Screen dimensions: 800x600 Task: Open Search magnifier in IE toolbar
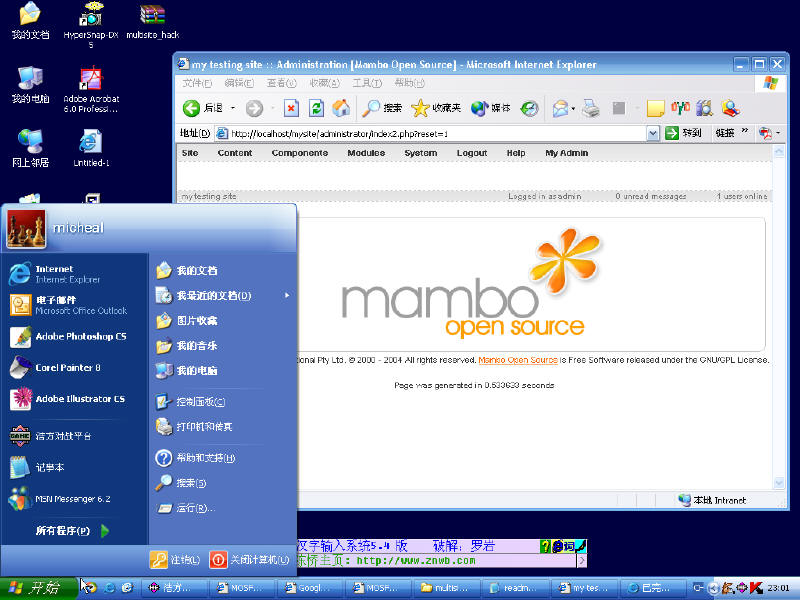(x=382, y=108)
